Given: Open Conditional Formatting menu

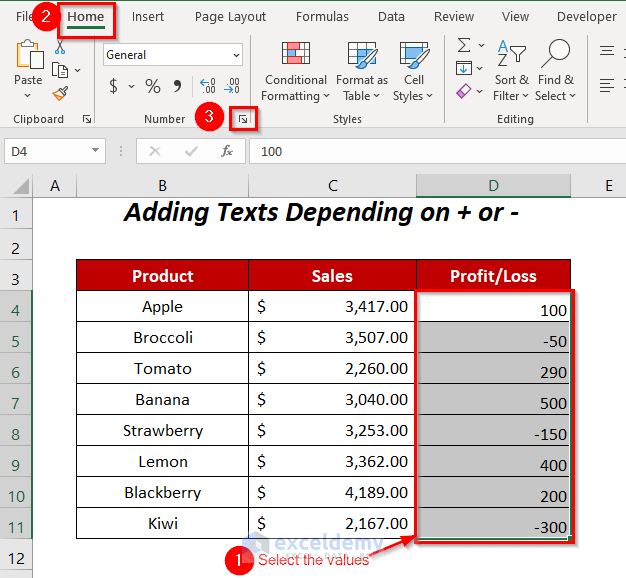Looking at the screenshot, I should coord(295,71).
